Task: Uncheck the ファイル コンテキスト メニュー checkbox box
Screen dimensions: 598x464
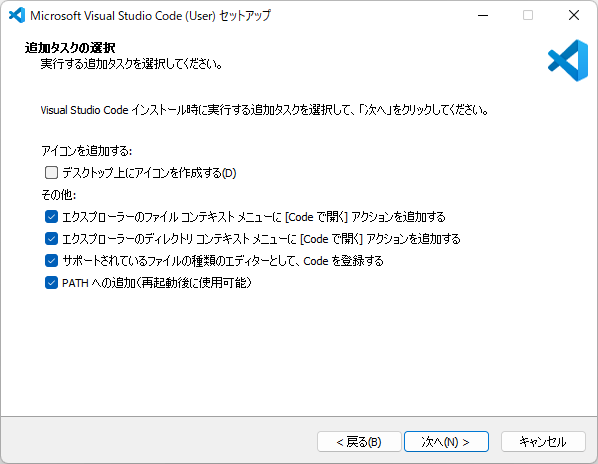Action: pyautogui.click(x=51, y=217)
